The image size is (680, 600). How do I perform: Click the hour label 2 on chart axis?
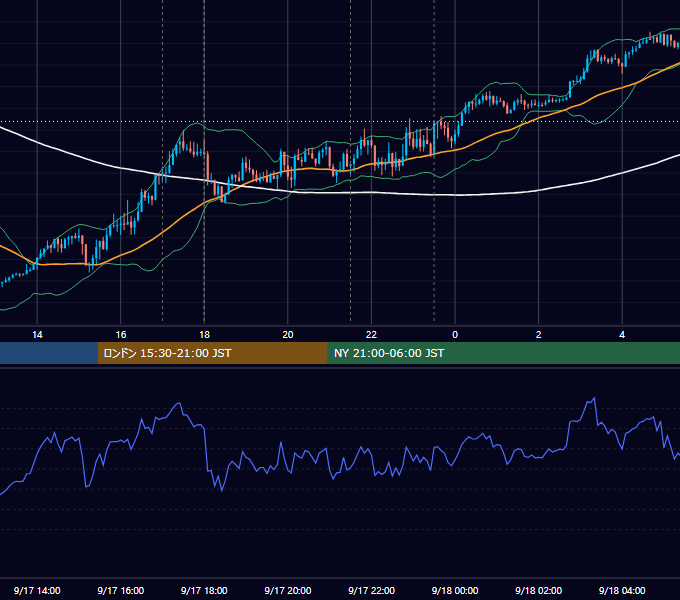[538, 335]
